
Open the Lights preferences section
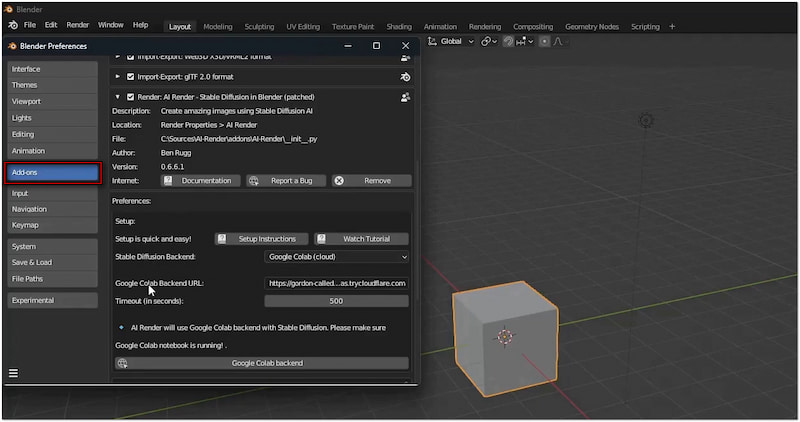(53, 118)
